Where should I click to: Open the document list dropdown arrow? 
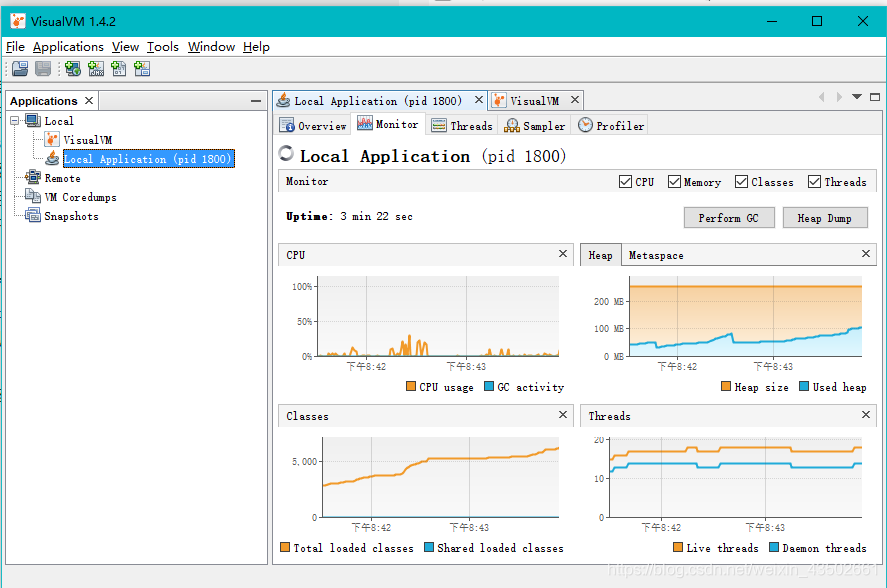click(857, 97)
